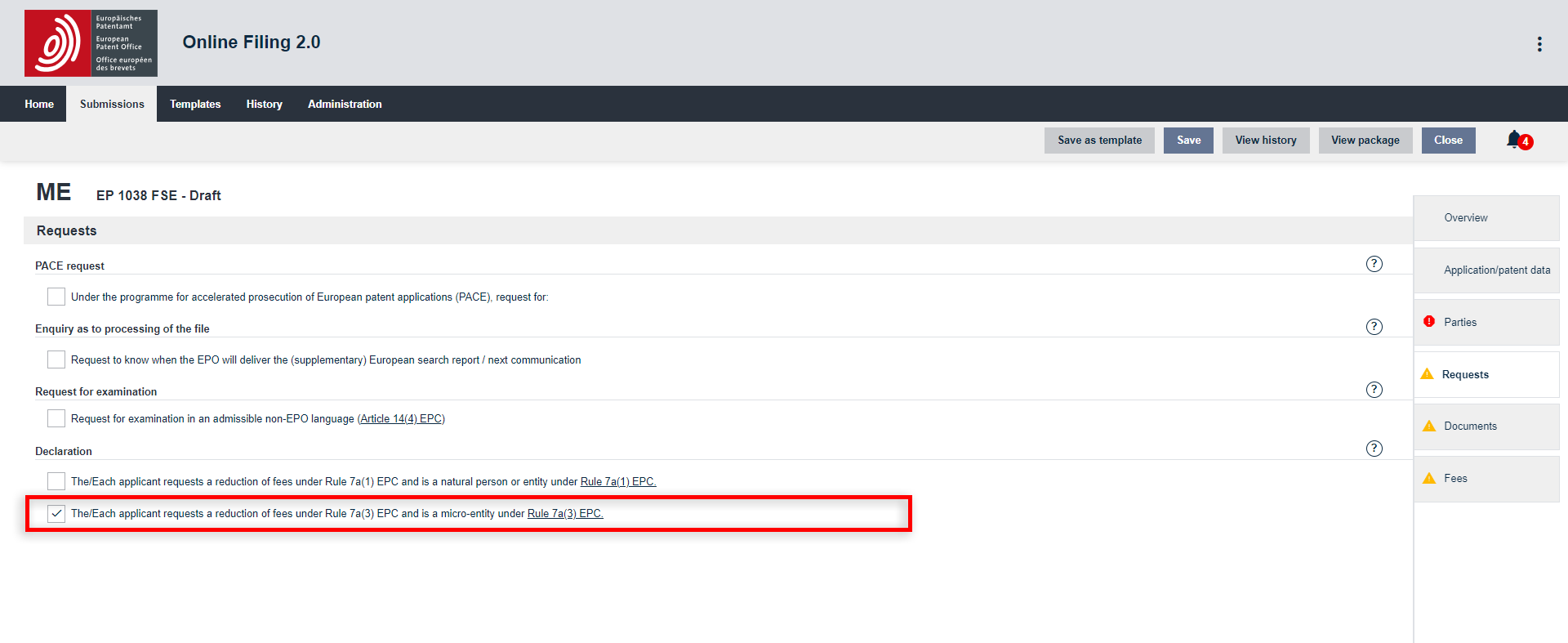Uncheck the micro-entity Rule 7a(3) declaration
Image resolution: width=1568 pixels, height=643 pixels.
click(x=56, y=514)
